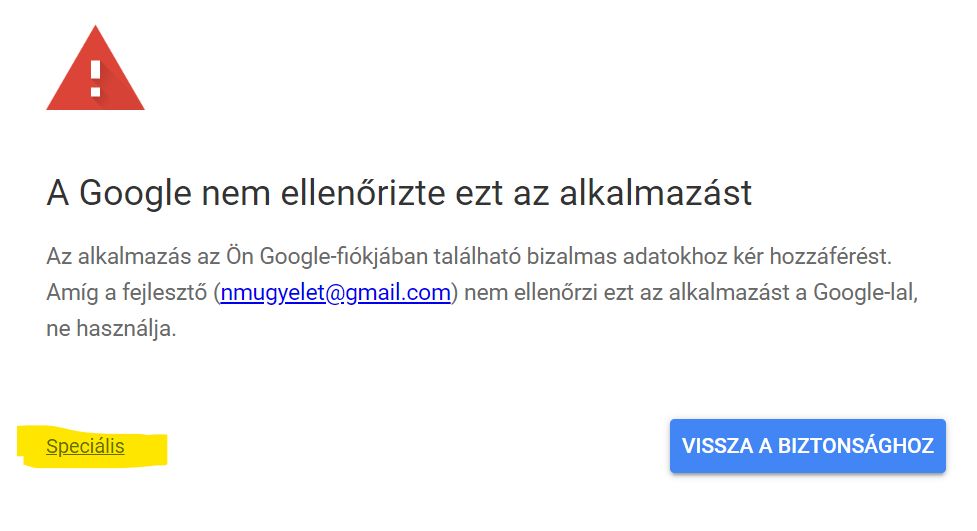This screenshot has height=531, width=977.
Task: Click the word "Amíg" starting the second line
Action: (x=68, y=293)
